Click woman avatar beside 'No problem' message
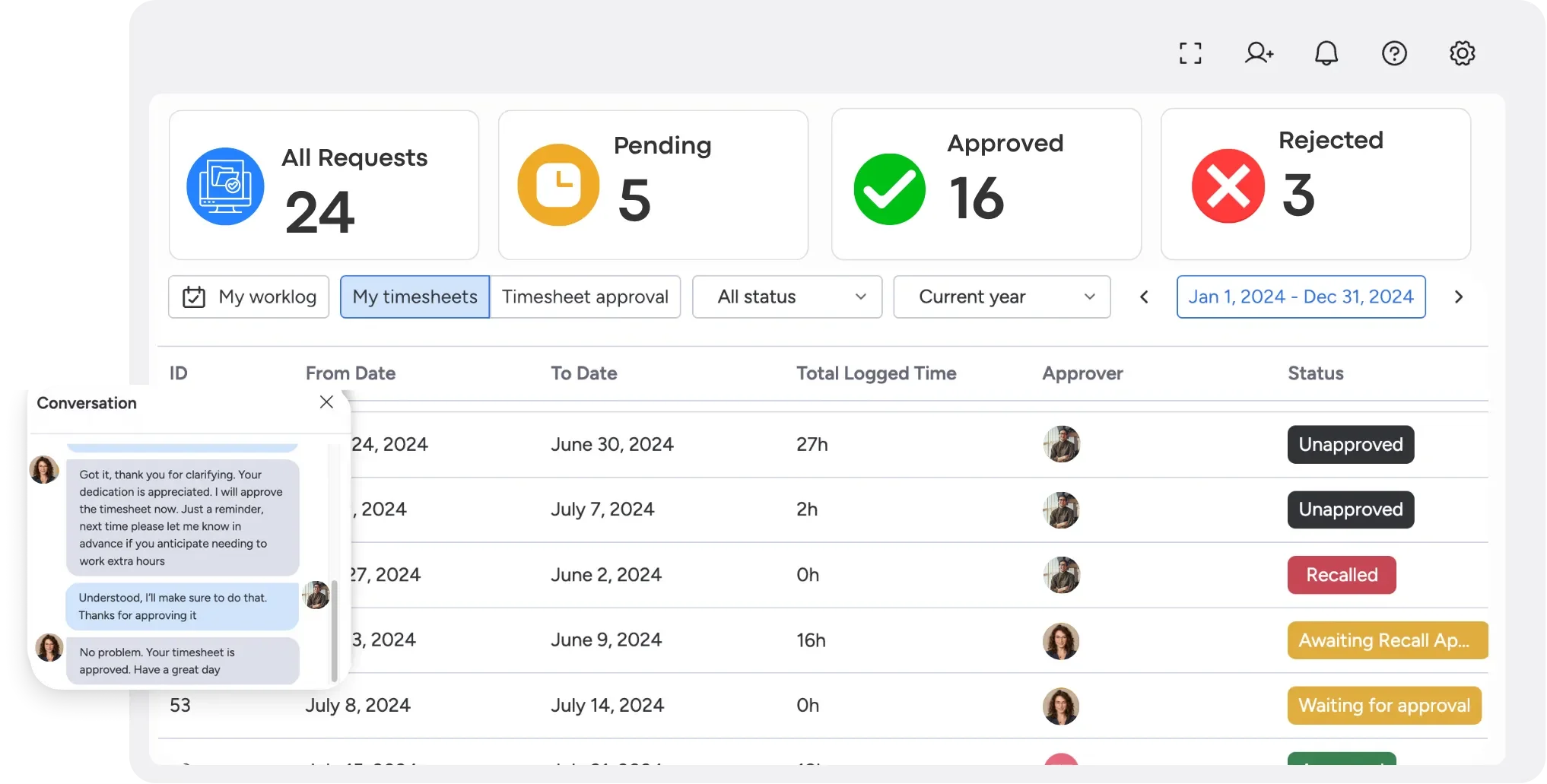This screenshot has height=784, width=1547. click(49, 648)
